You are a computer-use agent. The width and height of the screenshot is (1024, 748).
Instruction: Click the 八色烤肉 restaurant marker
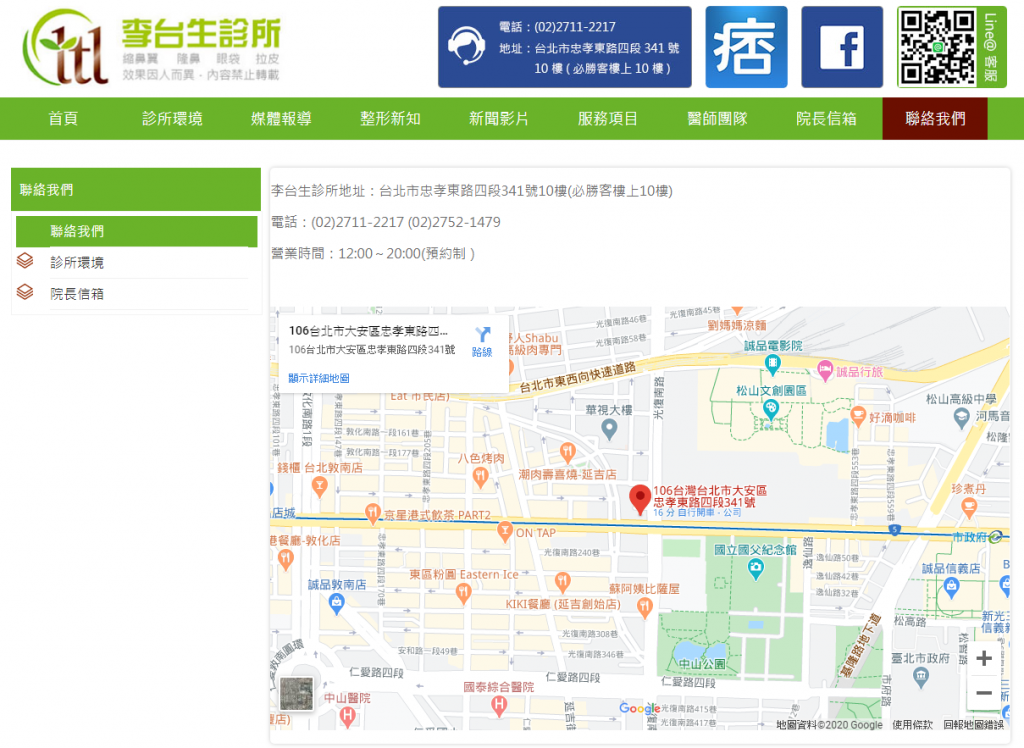pos(480,478)
